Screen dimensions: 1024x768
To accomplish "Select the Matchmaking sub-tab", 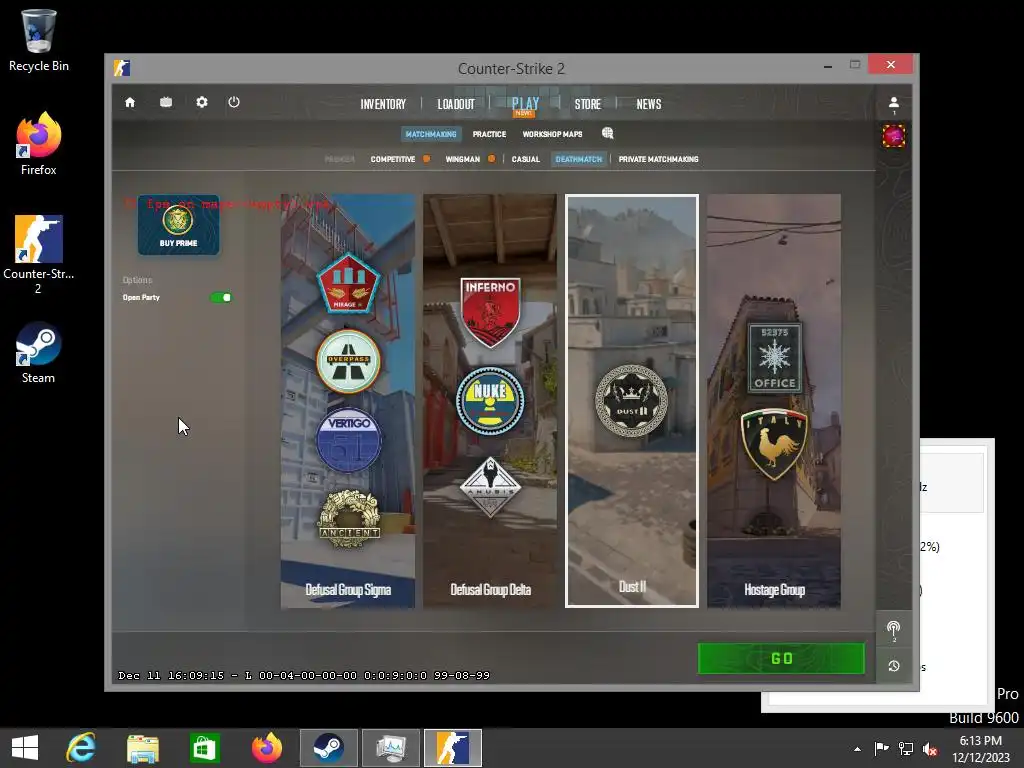I will tap(431, 134).
